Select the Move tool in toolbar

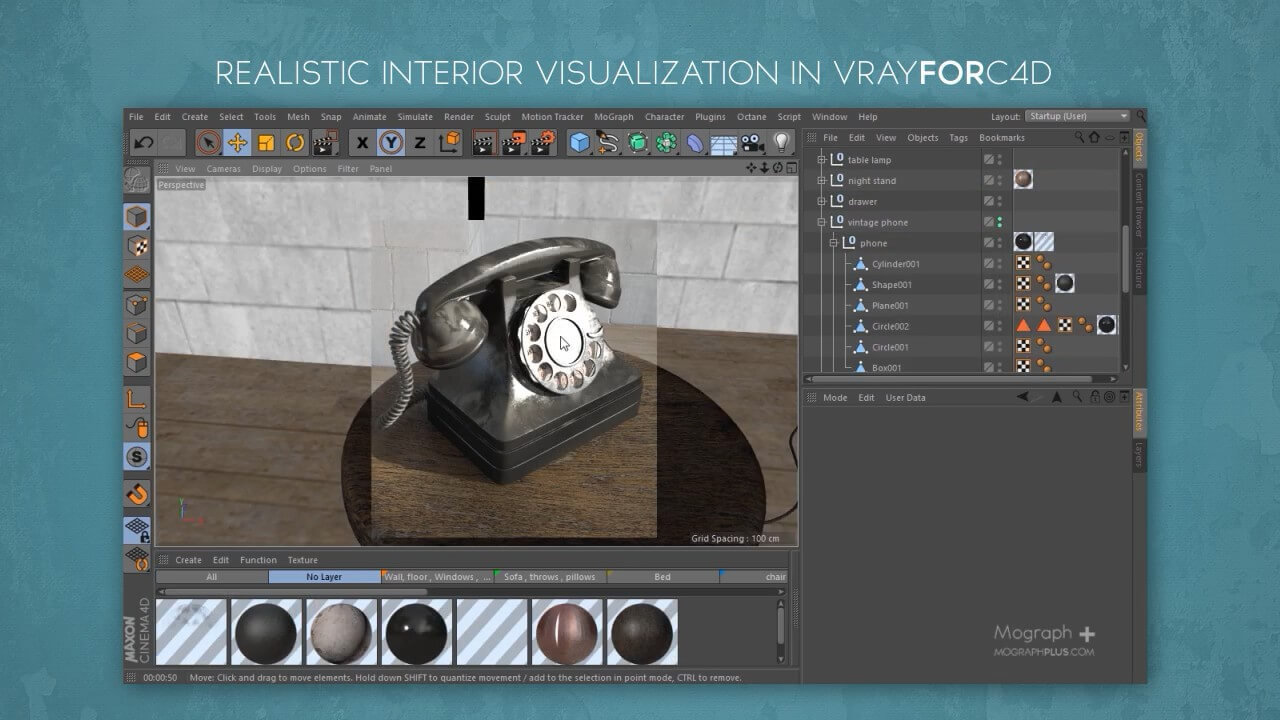[x=237, y=143]
